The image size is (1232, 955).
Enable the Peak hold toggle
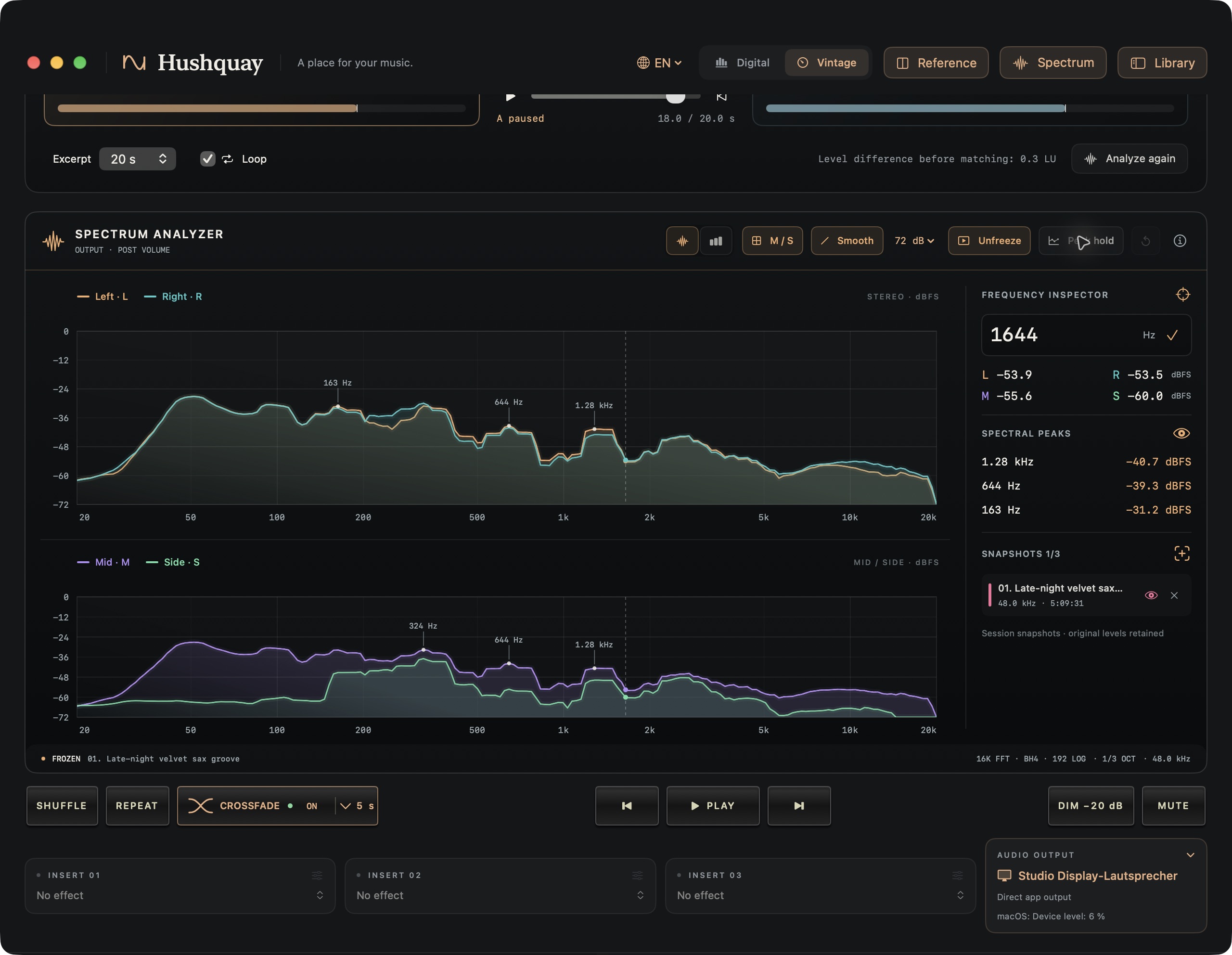1081,241
